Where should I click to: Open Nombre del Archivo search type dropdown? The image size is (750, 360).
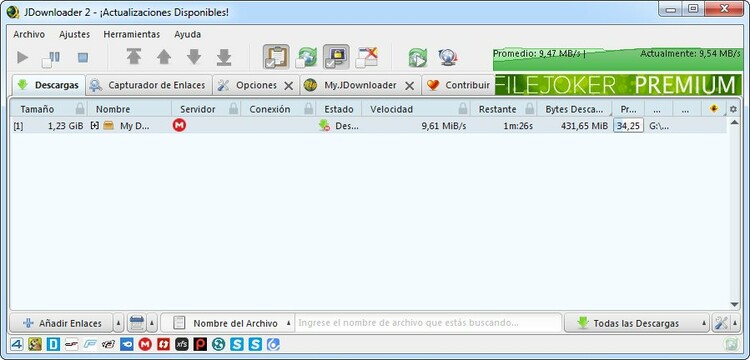[288, 323]
